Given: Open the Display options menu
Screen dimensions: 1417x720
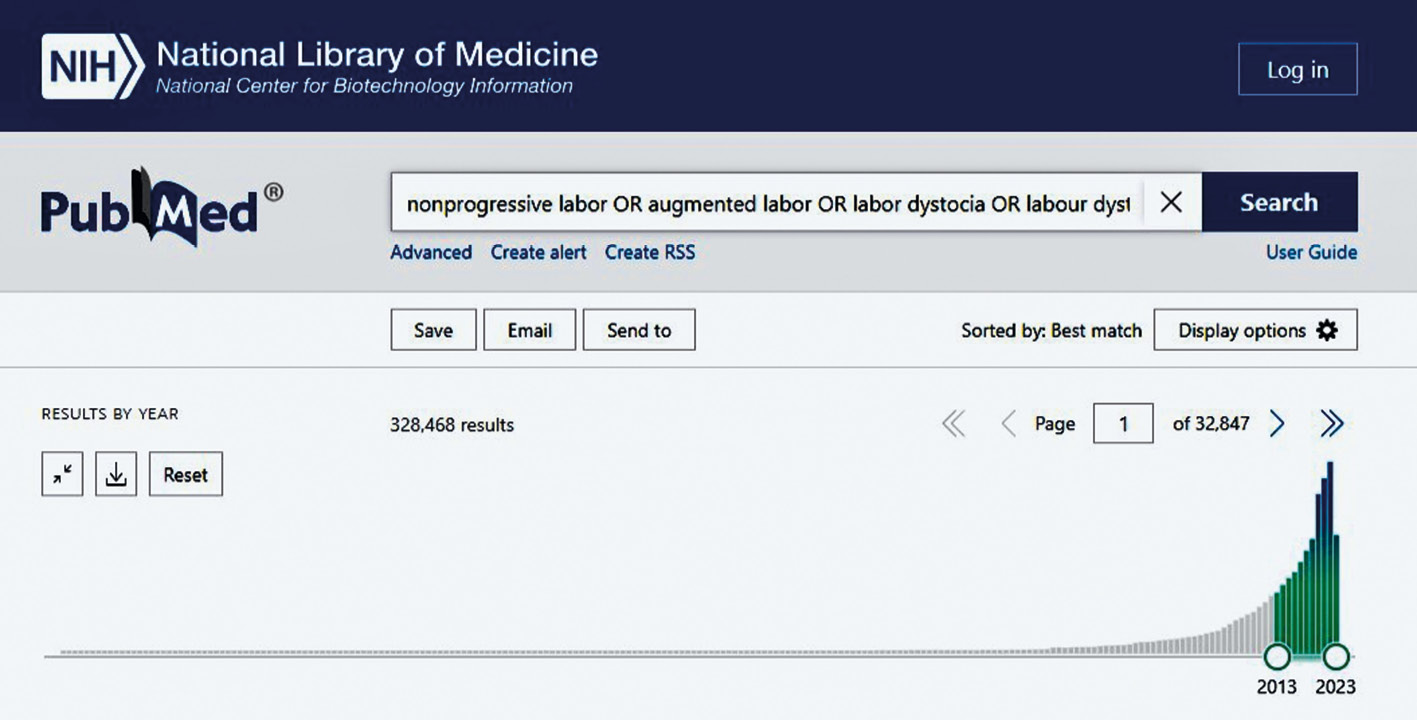Looking at the screenshot, I should click(1255, 331).
